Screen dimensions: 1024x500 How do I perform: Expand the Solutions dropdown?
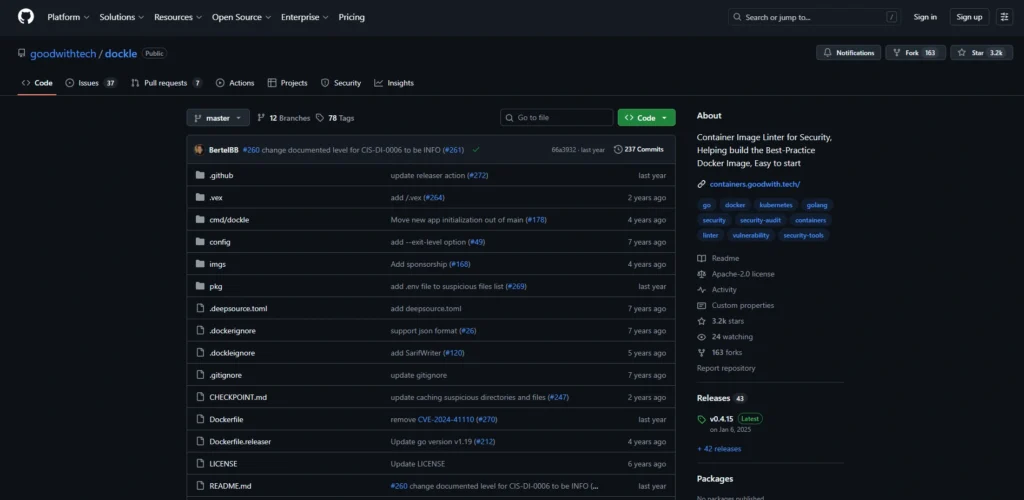point(120,18)
